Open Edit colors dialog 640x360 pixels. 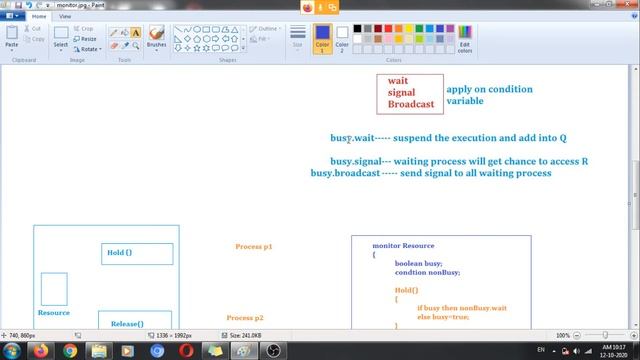click(x=465, y=39)
